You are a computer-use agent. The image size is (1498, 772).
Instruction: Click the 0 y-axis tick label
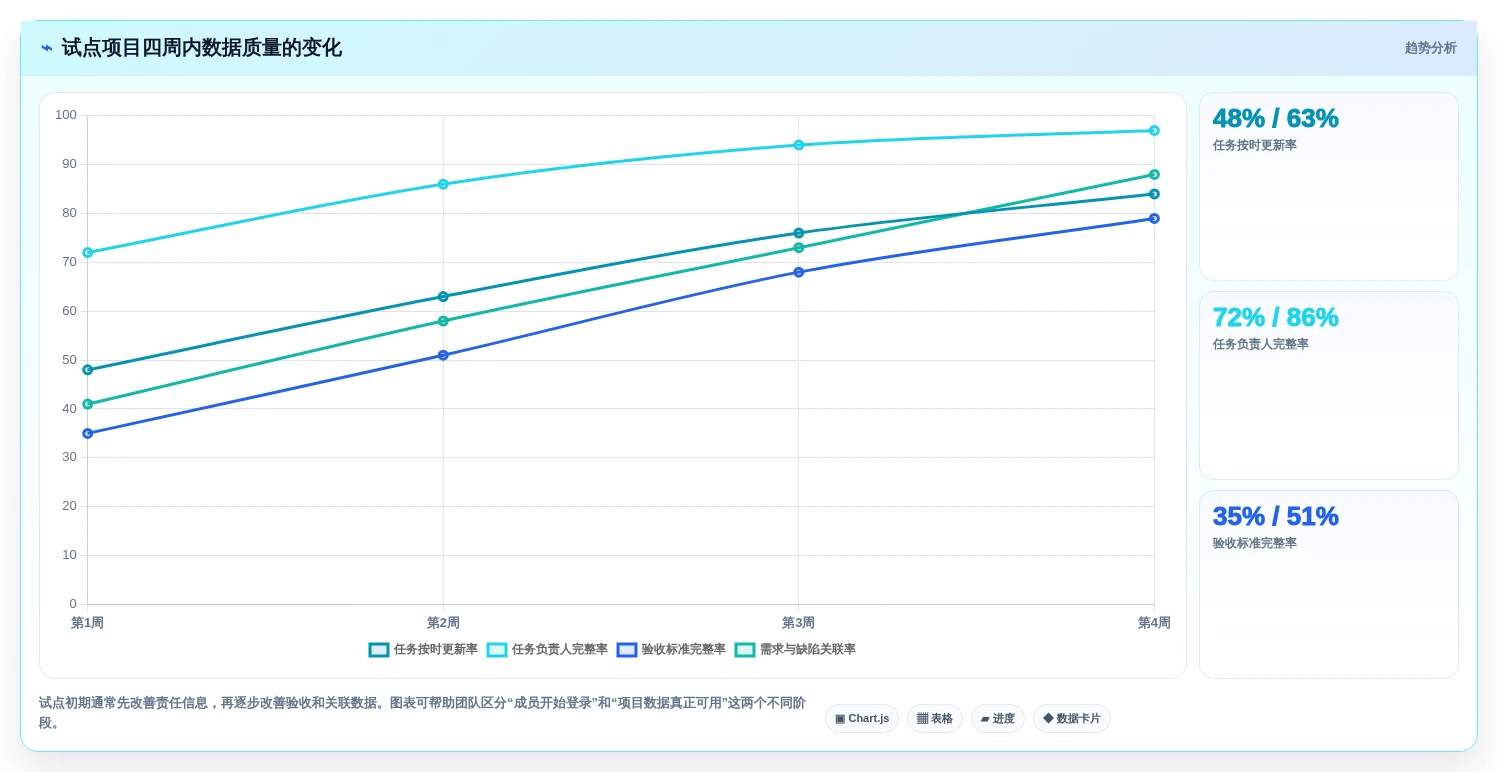coord(73,604)
